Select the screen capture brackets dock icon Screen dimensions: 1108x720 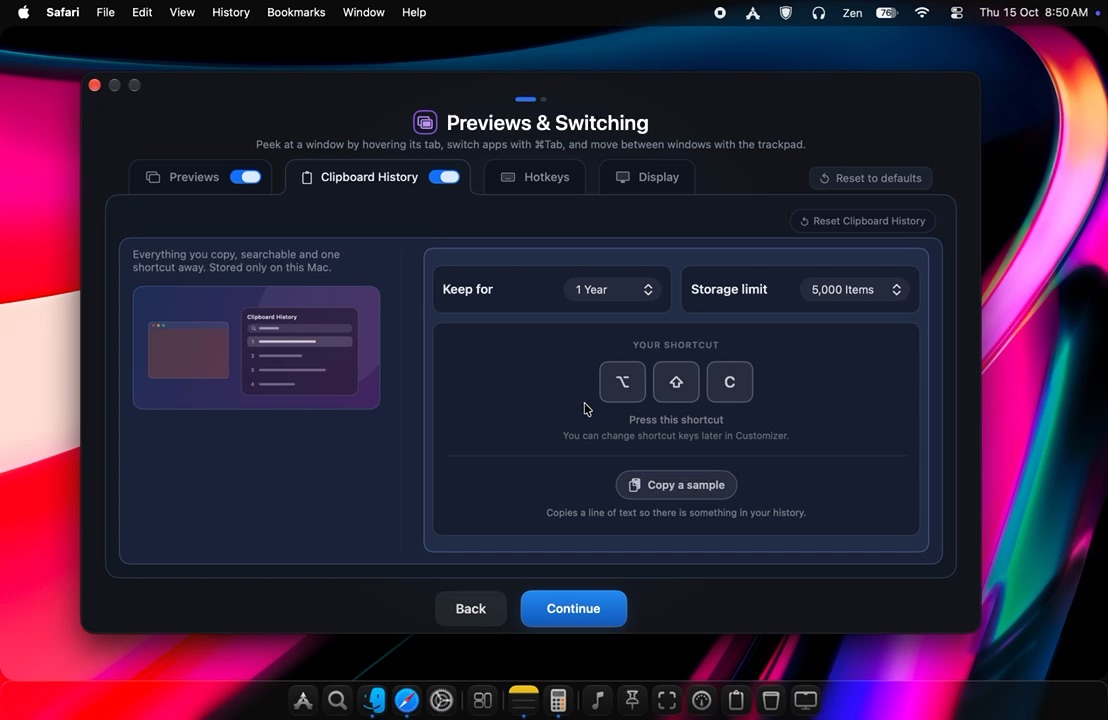(x=667, y=700)
